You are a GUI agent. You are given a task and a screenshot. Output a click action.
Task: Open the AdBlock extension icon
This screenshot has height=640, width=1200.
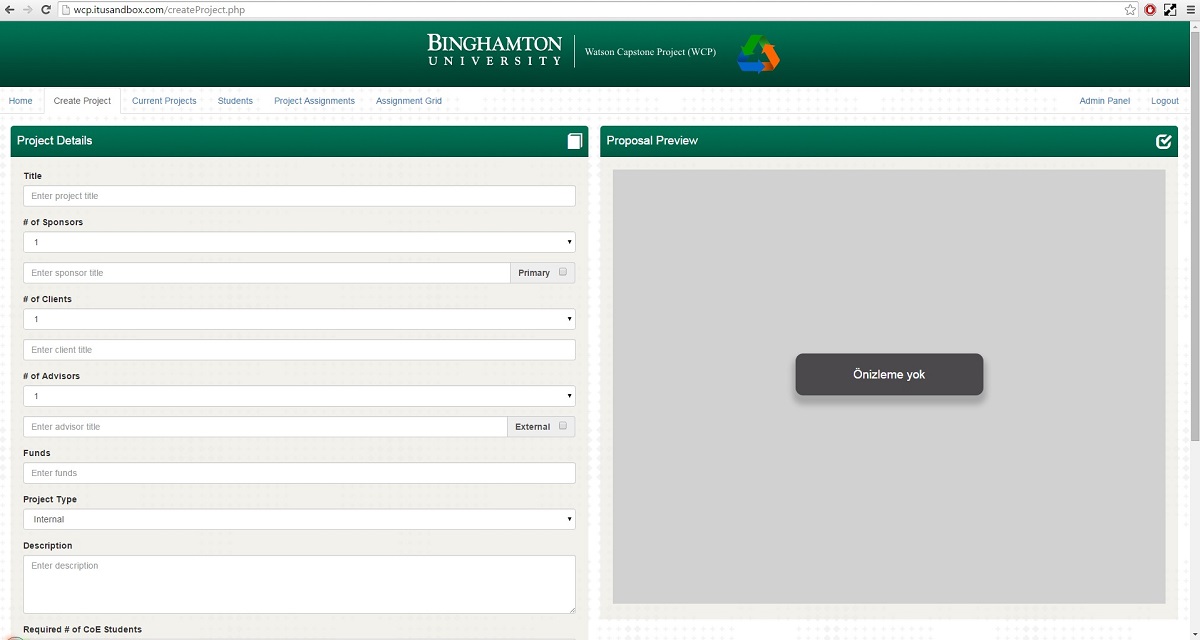pos(1150,10)
